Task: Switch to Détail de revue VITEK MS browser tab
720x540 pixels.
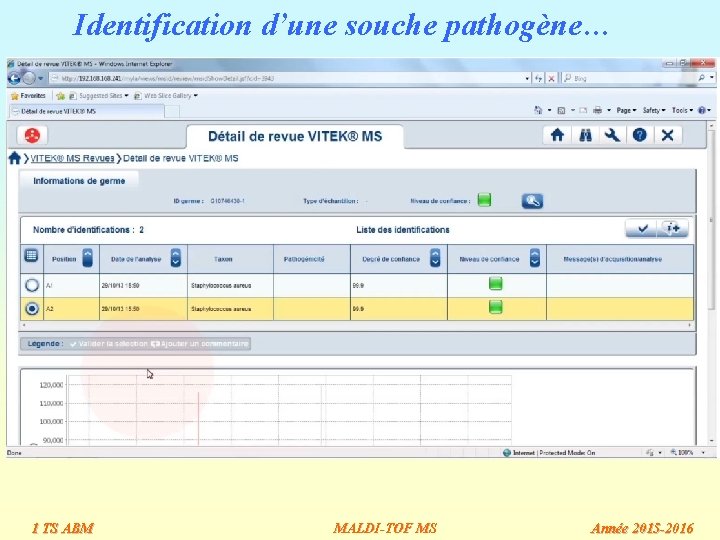Action: [87, 111]
